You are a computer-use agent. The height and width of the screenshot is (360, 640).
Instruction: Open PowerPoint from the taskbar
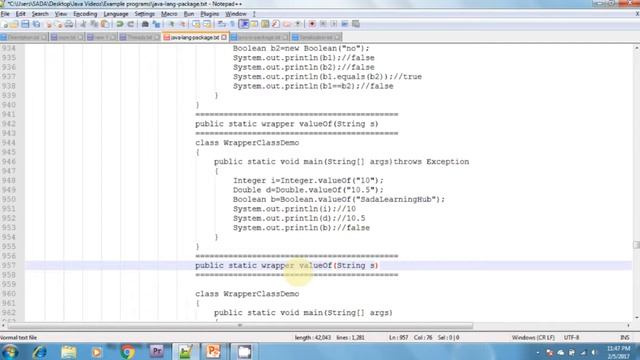[x=213, y=352]
